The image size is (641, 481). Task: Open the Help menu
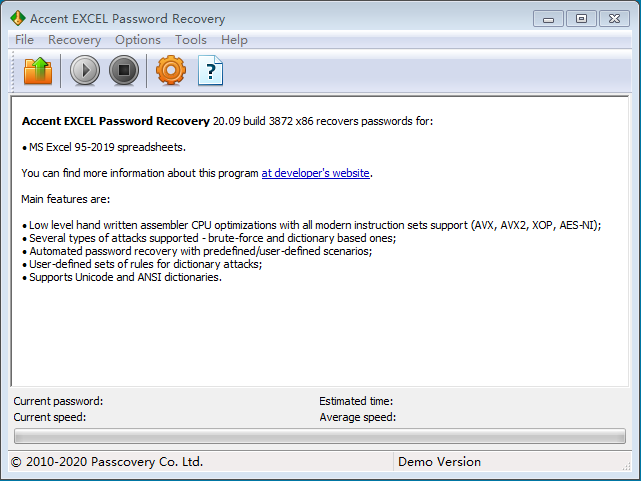tap(234, 40)
